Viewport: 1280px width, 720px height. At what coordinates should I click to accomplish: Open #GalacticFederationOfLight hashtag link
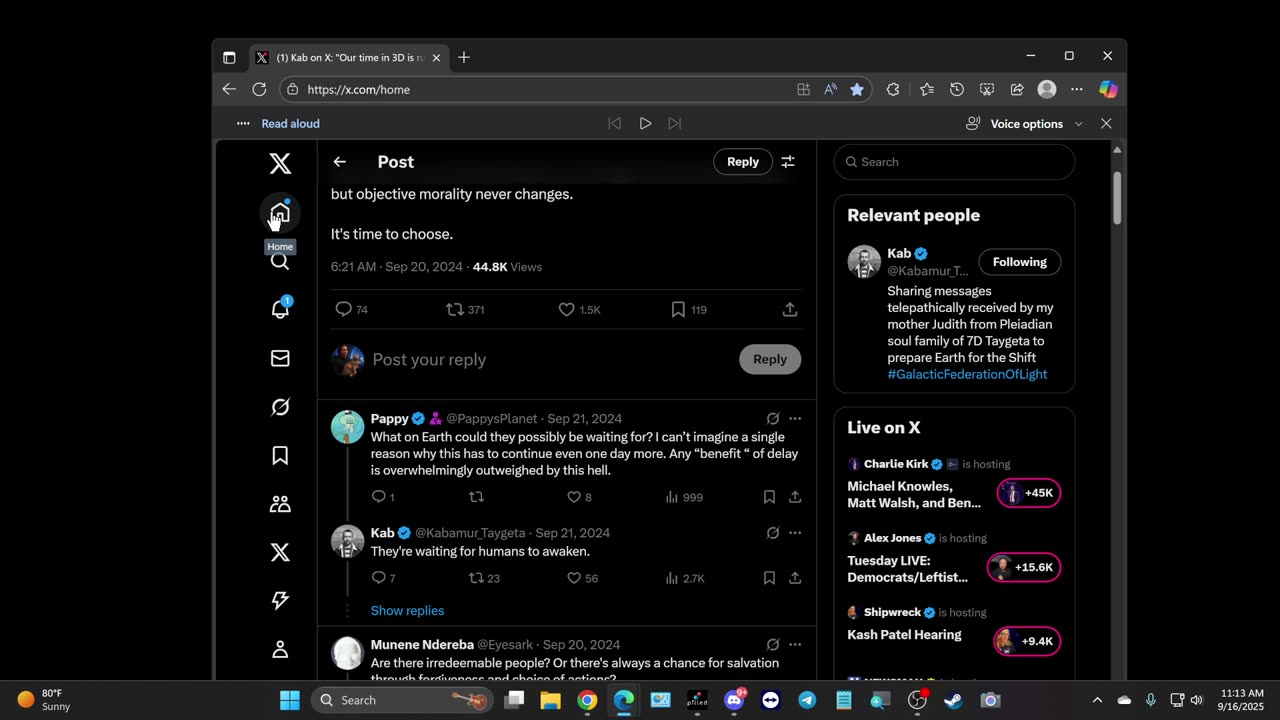coord(967,374)
